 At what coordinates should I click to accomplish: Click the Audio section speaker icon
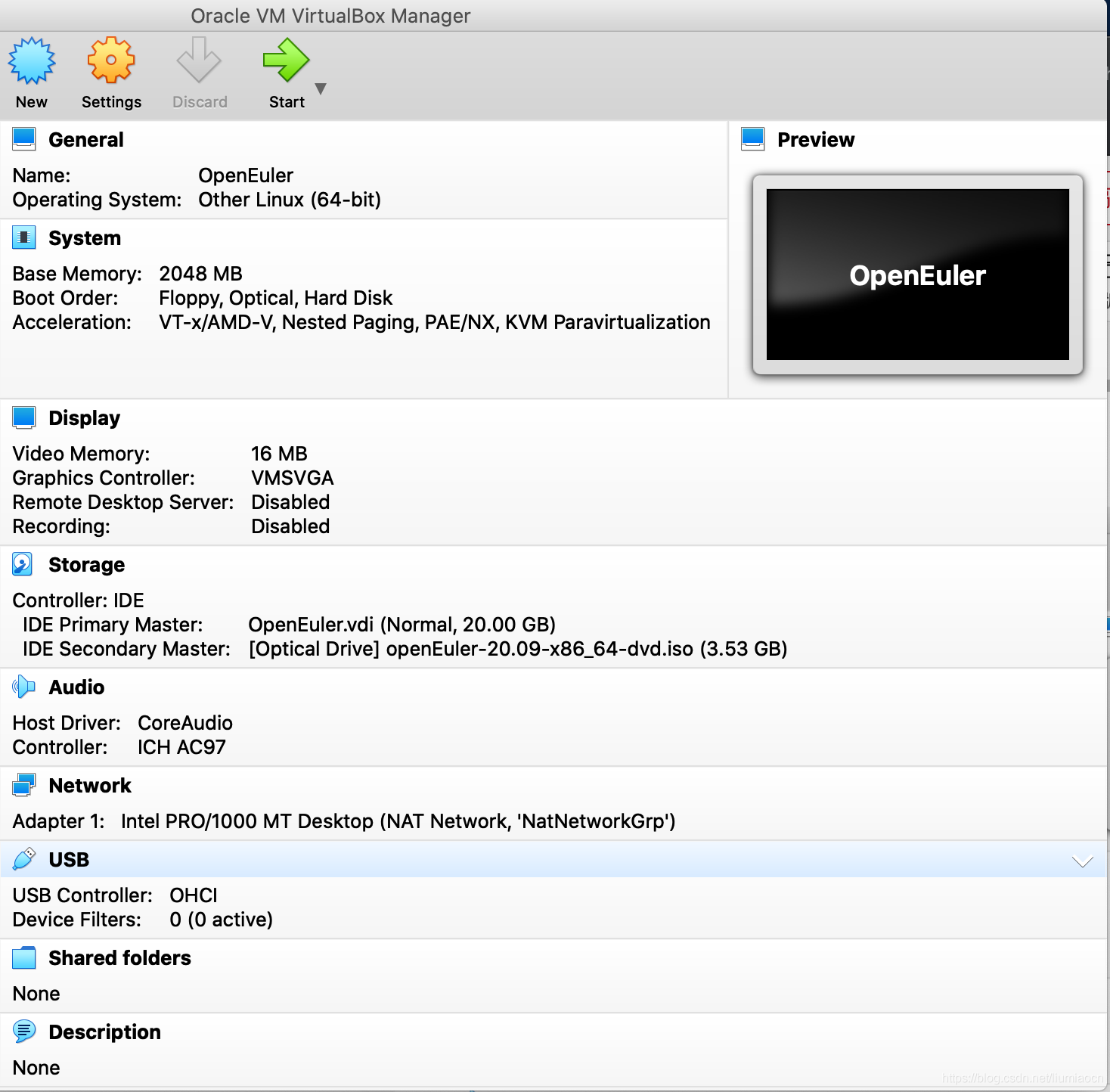pos(24,687)
